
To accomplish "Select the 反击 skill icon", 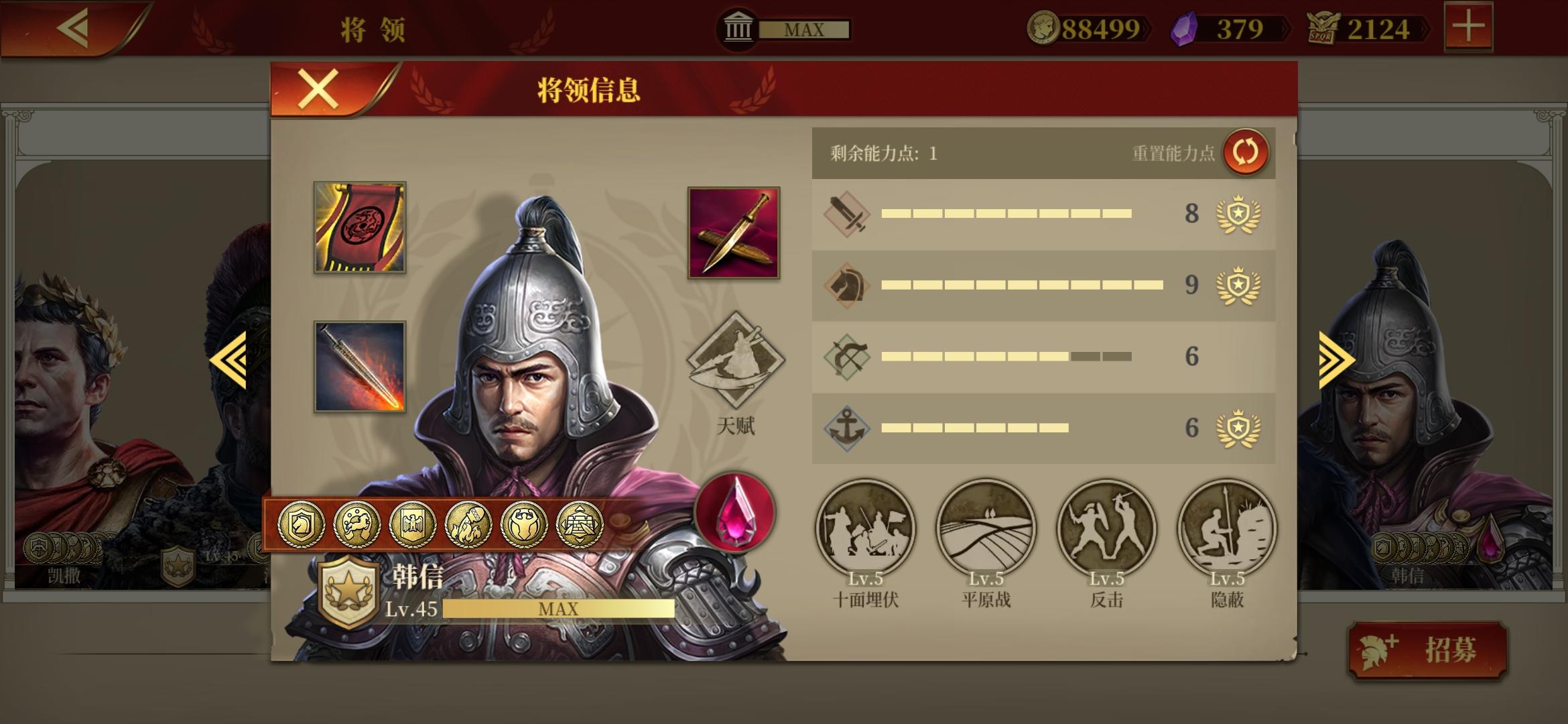I will point(1106,528).
